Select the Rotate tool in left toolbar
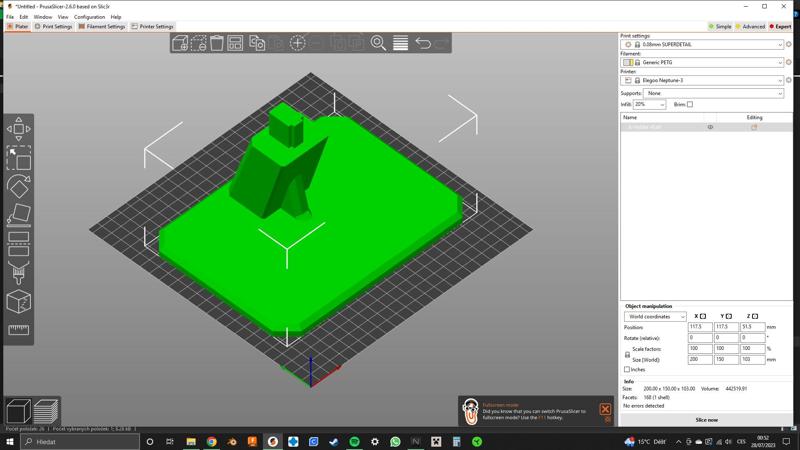Image resolution: width=800 pixels, height=450 pixels. [x=18, y=186]
